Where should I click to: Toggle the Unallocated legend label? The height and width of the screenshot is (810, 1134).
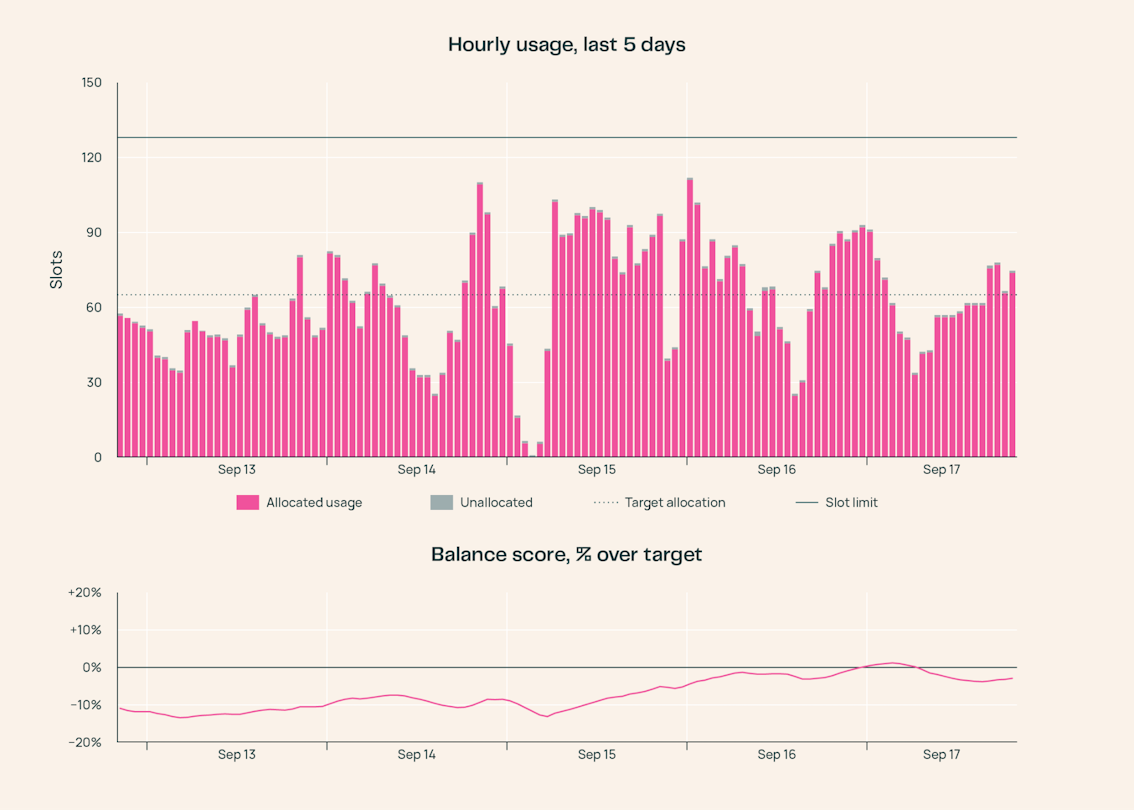coord(496,503)
